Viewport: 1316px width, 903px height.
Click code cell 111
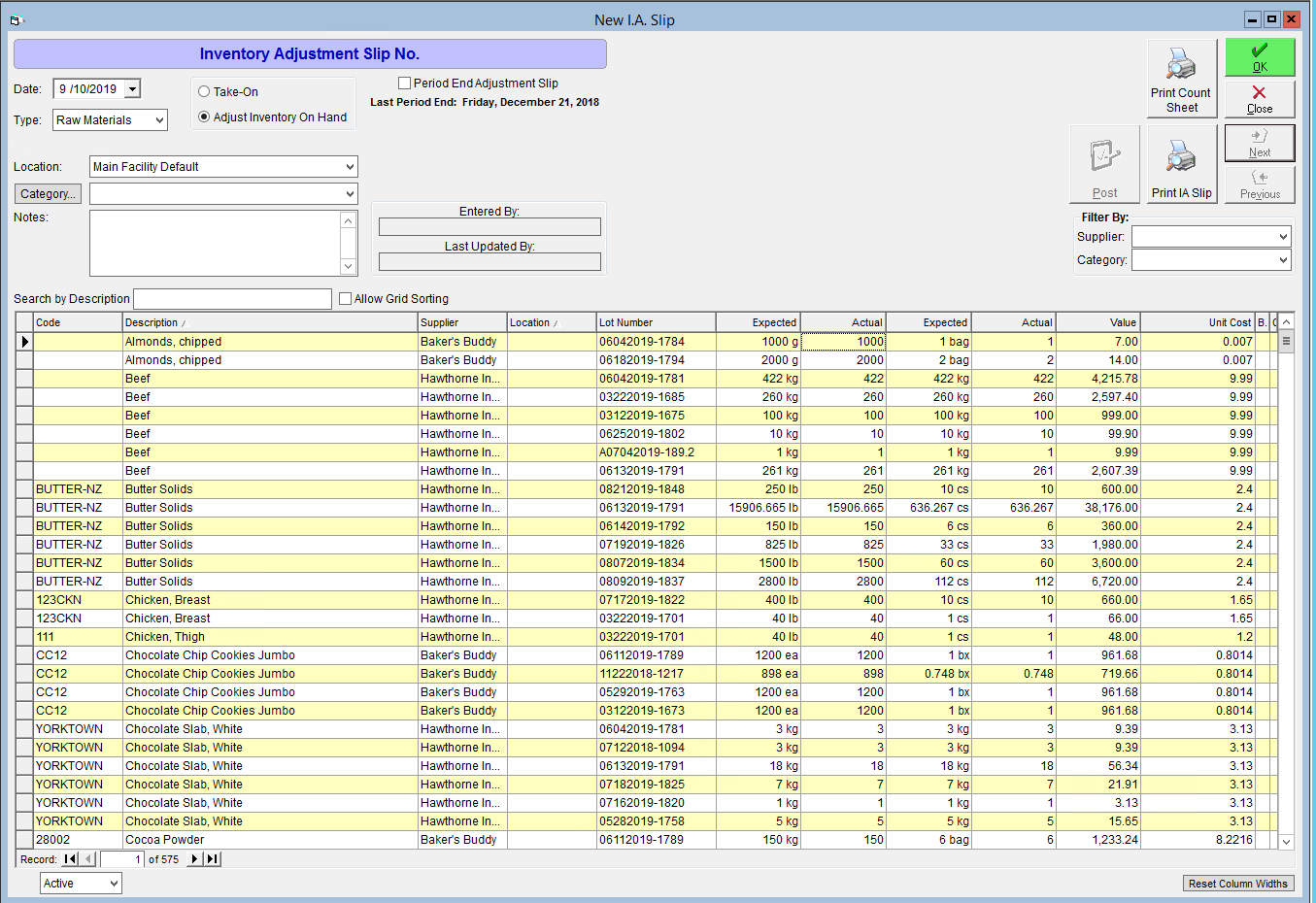[78, 637]
